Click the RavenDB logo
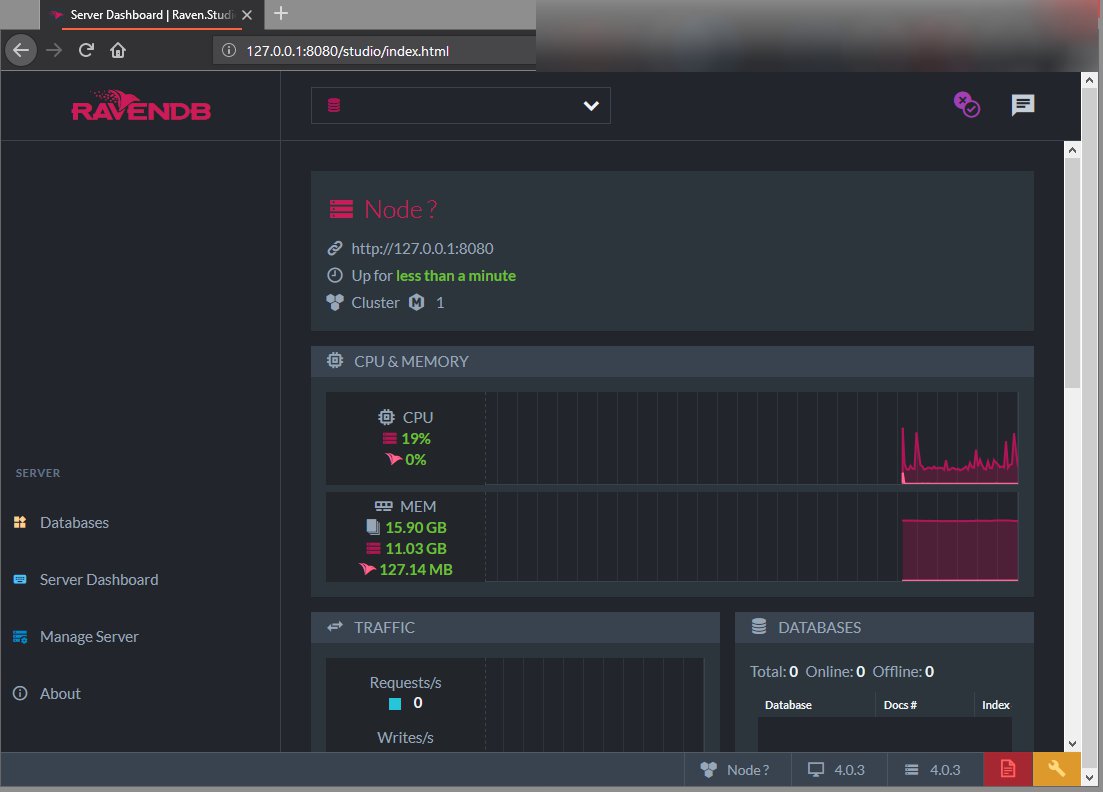1103x792 pixels. pos(140,106)
